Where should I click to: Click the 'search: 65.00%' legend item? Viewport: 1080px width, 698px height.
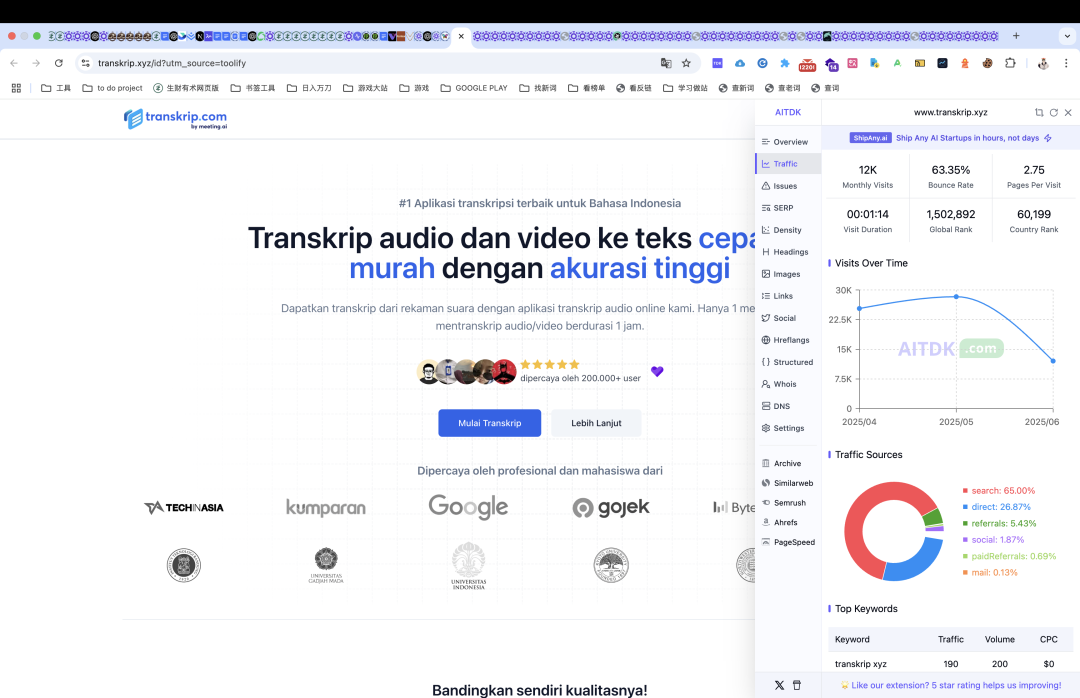pos(999,491)
